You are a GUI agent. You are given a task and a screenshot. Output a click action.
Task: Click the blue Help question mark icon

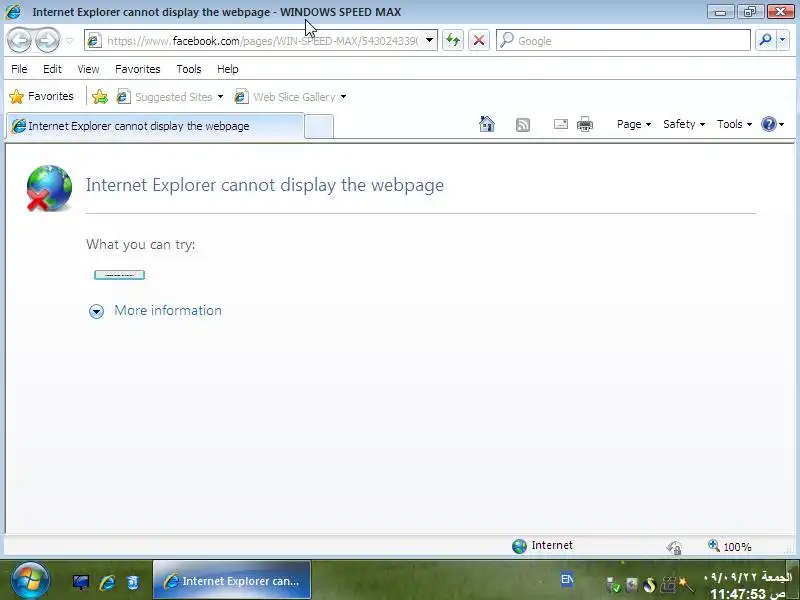[x=769, y=124]
